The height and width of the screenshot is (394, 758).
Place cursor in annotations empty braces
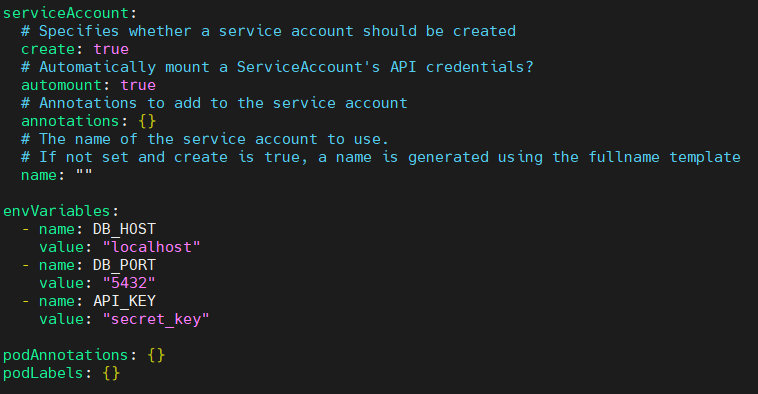coord(147,121)
